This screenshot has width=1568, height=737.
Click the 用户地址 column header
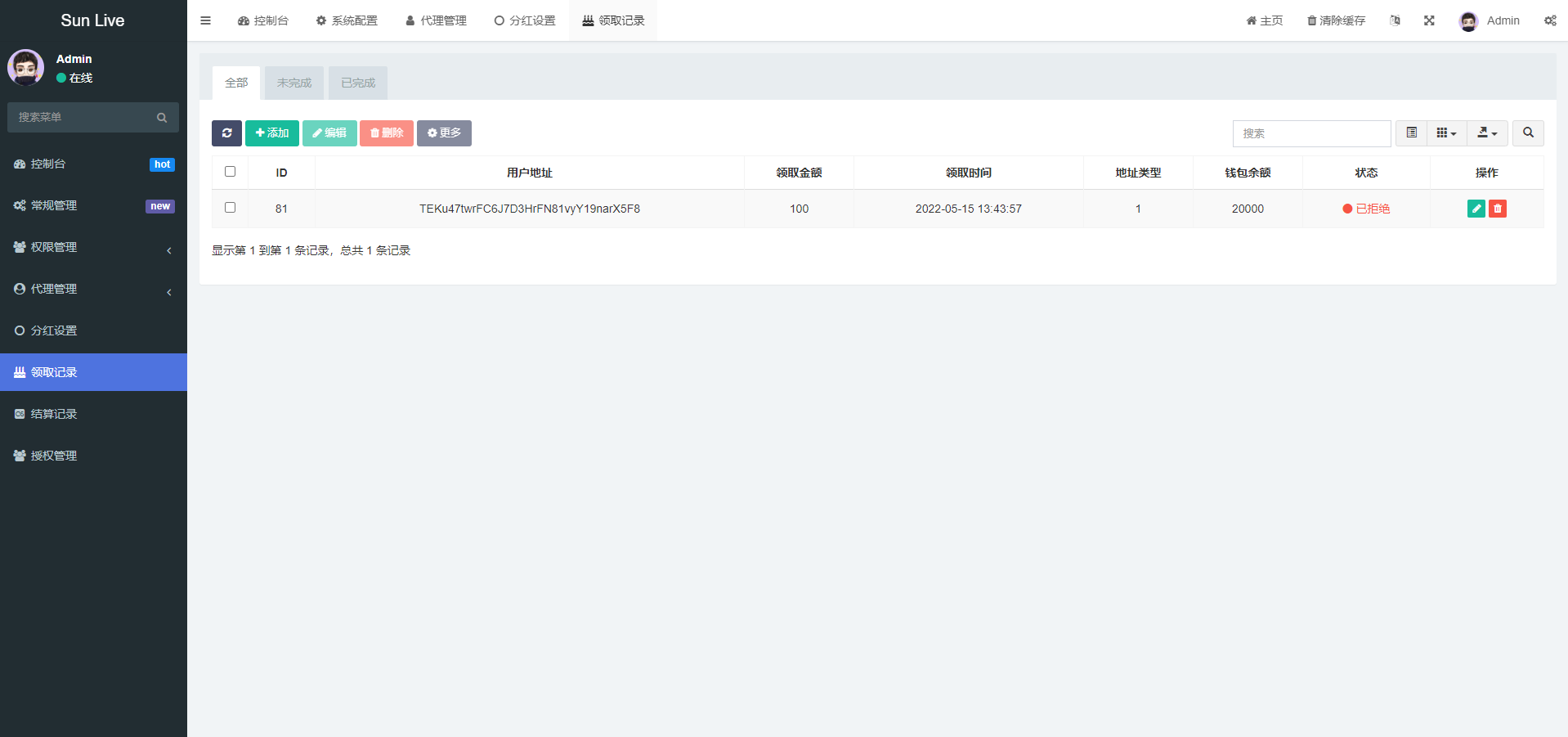(x=530, y=173)
